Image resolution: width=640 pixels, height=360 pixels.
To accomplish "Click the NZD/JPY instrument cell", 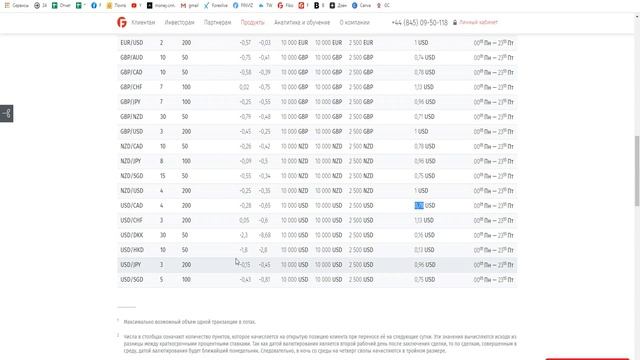I will pos(131,161).
